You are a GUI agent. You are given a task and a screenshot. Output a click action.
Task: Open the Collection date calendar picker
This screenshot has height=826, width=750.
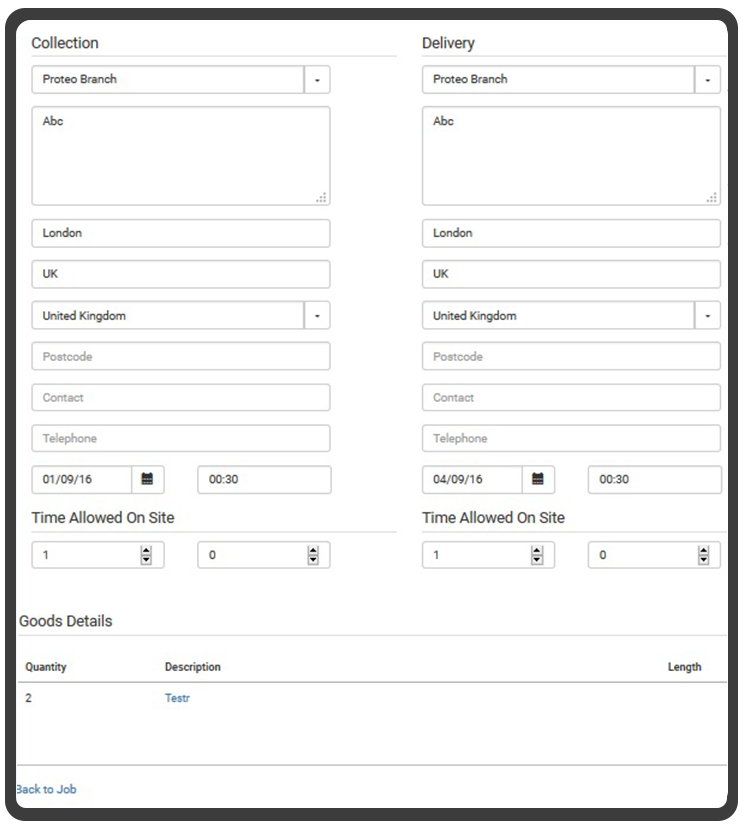(x=147, y=479)
